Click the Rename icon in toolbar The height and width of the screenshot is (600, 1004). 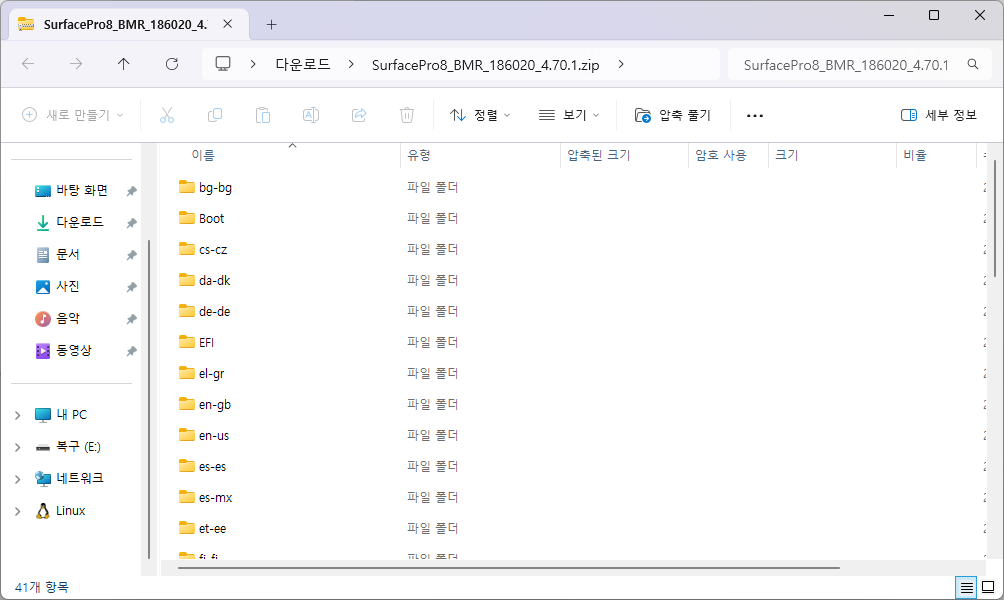point(311,115)
